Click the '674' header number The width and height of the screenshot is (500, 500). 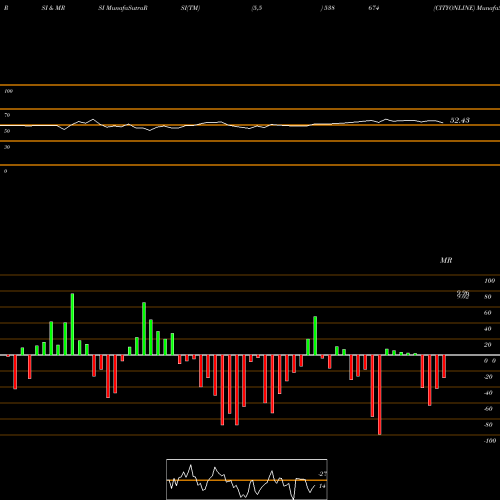pyautogui.click(x=374, y=8)
